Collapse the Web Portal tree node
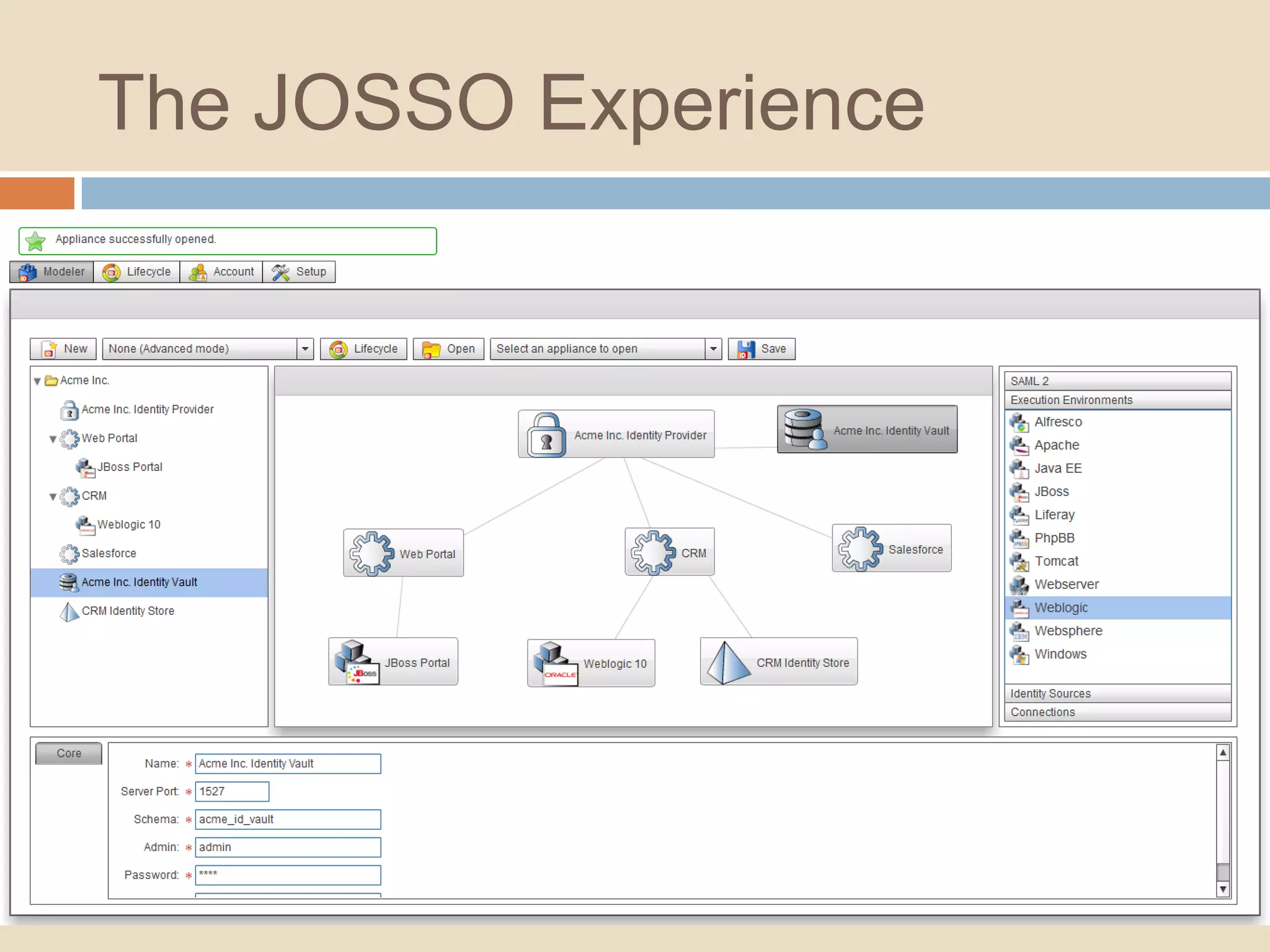The image size is (1270, 952). point(53,439)
